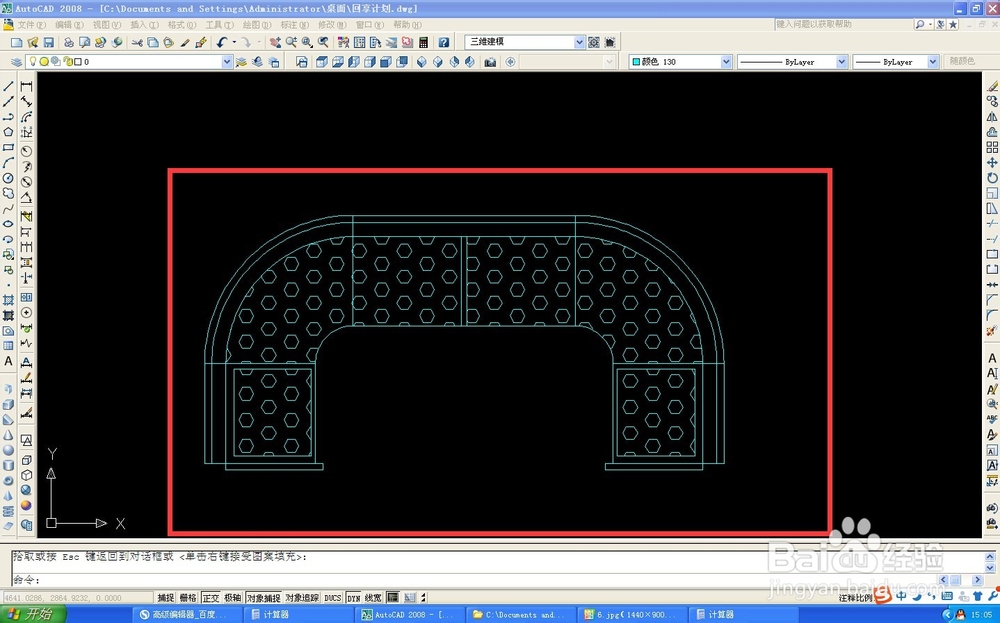
Task: Open the second ByLayer lineweight dropdown
Action: (933, 62)
